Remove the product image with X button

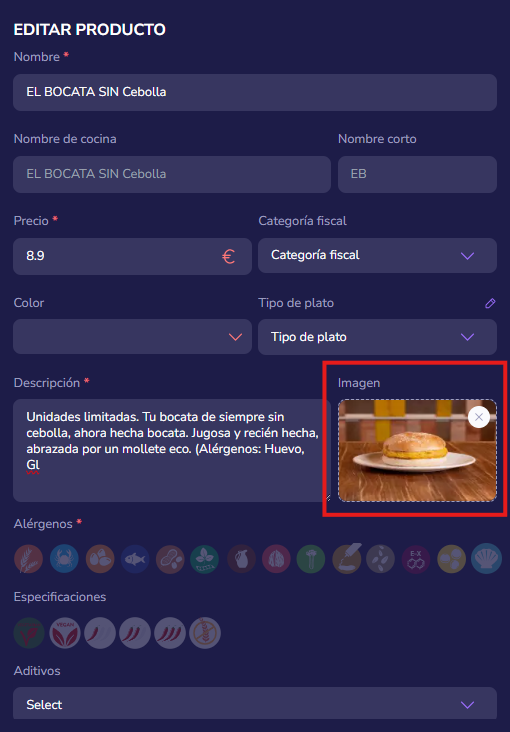[479, 417]
